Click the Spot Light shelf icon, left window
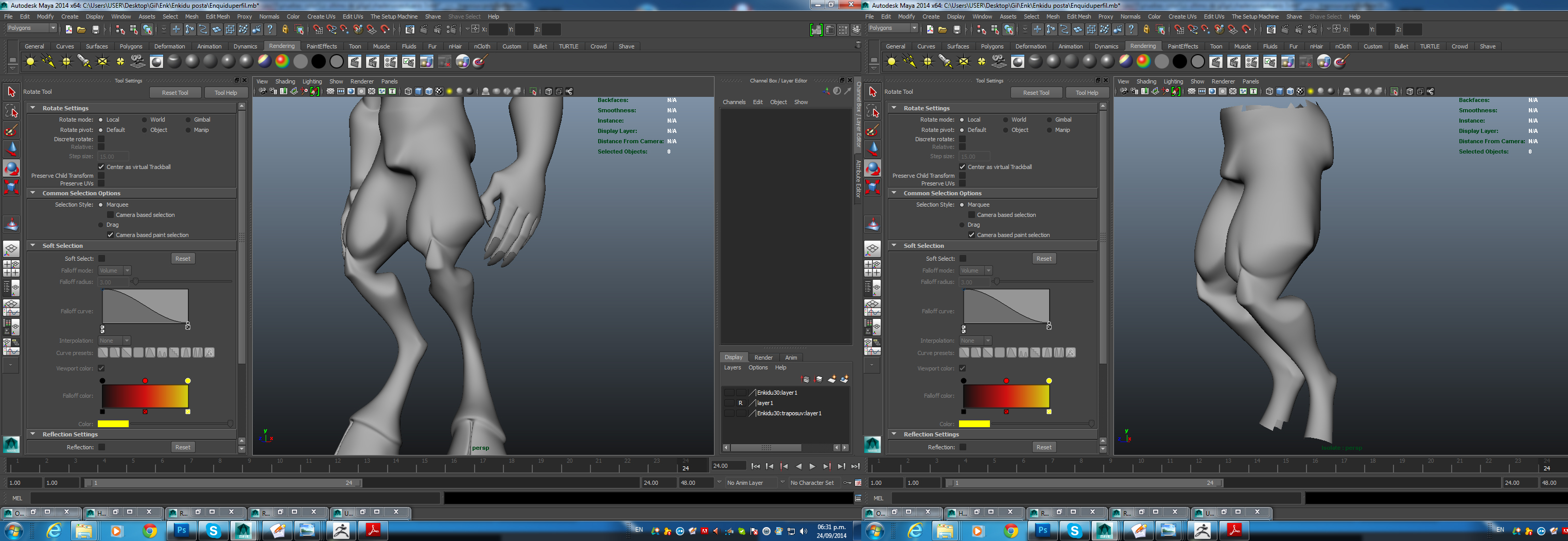 84,61
